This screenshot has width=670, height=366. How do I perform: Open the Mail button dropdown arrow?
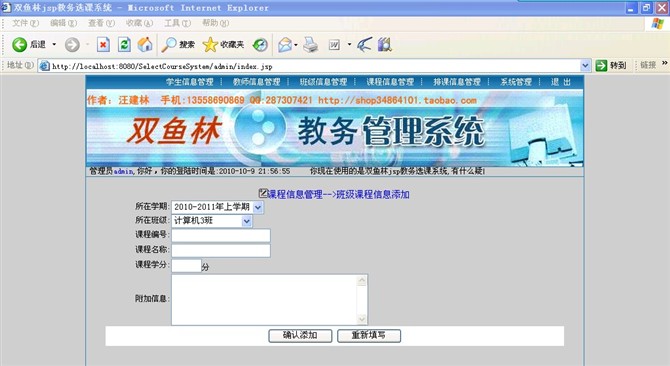click(x=296, y=44)
